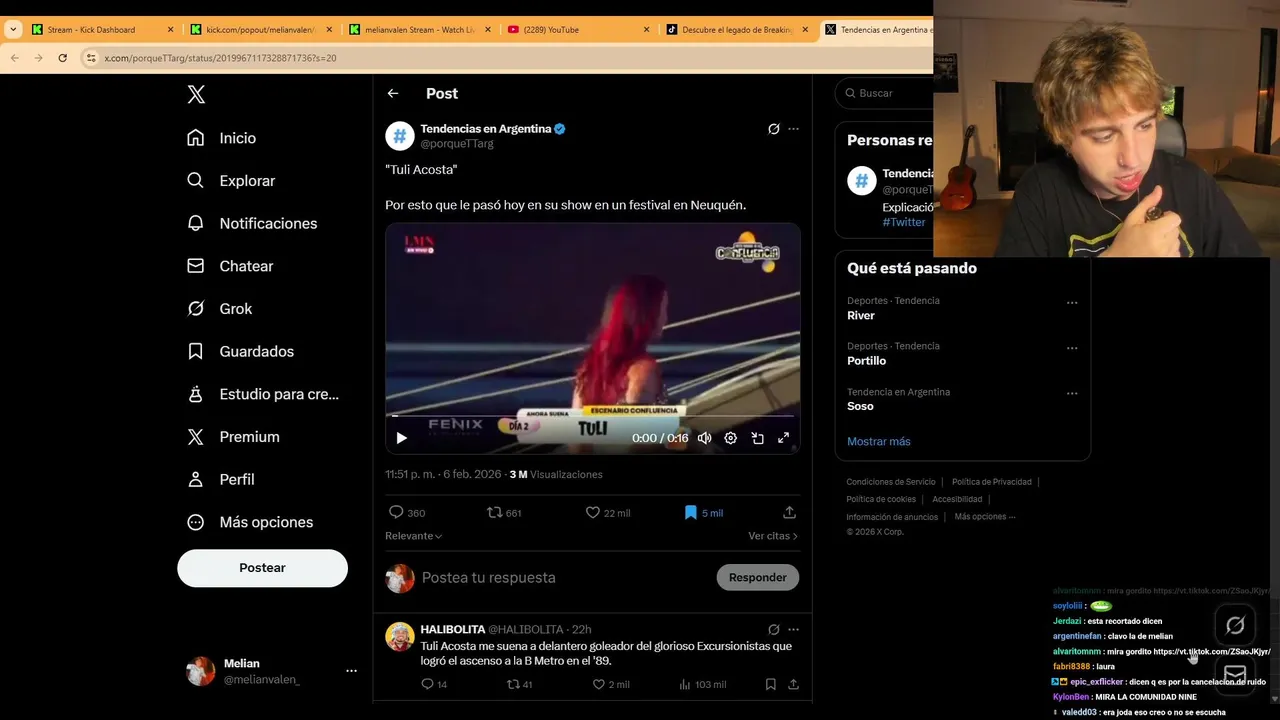Click the back arrow next to Post
Viewport: 1280px width, 720px height.
[x=393, y=93]
